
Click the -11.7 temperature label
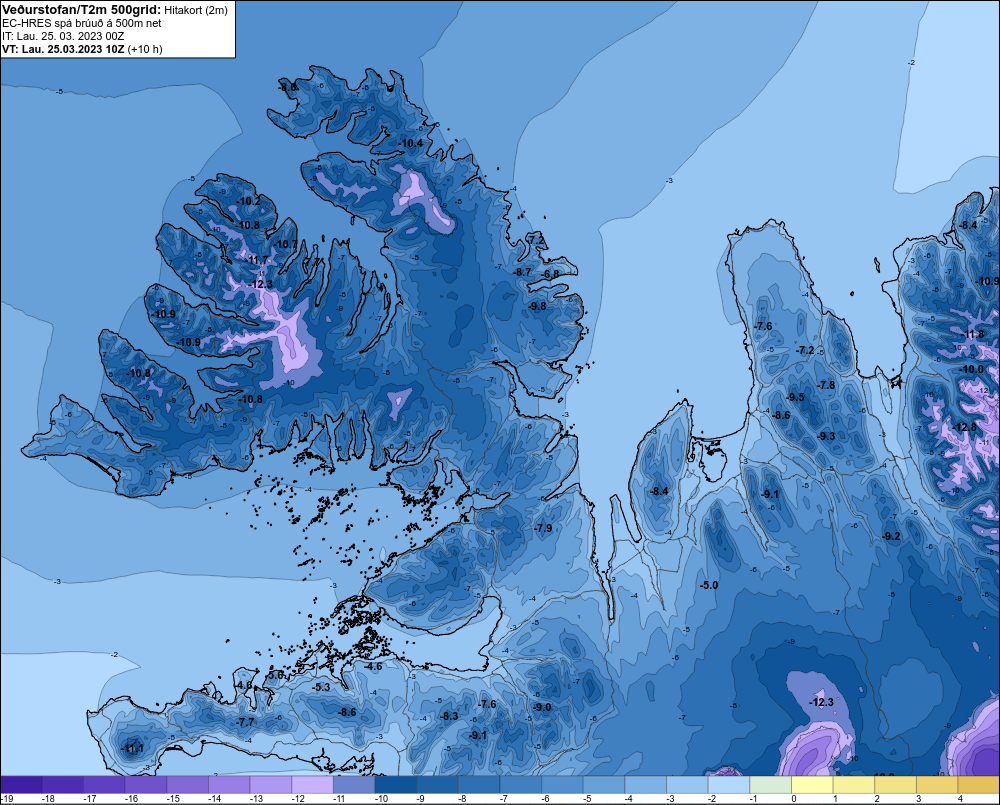[258, 260]
